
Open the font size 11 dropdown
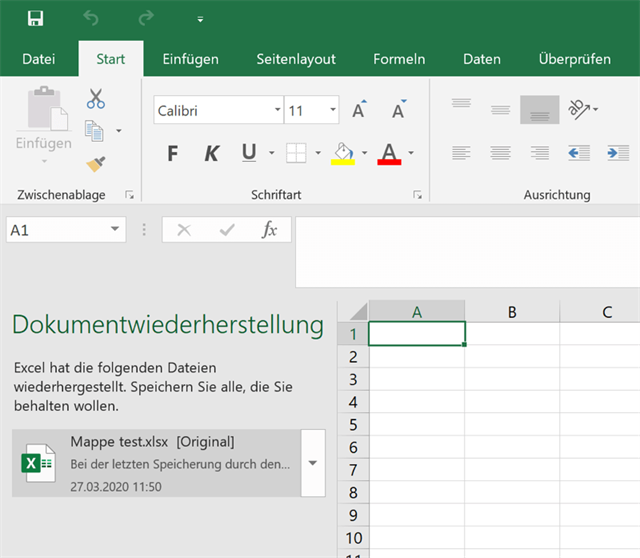(333, 110)
